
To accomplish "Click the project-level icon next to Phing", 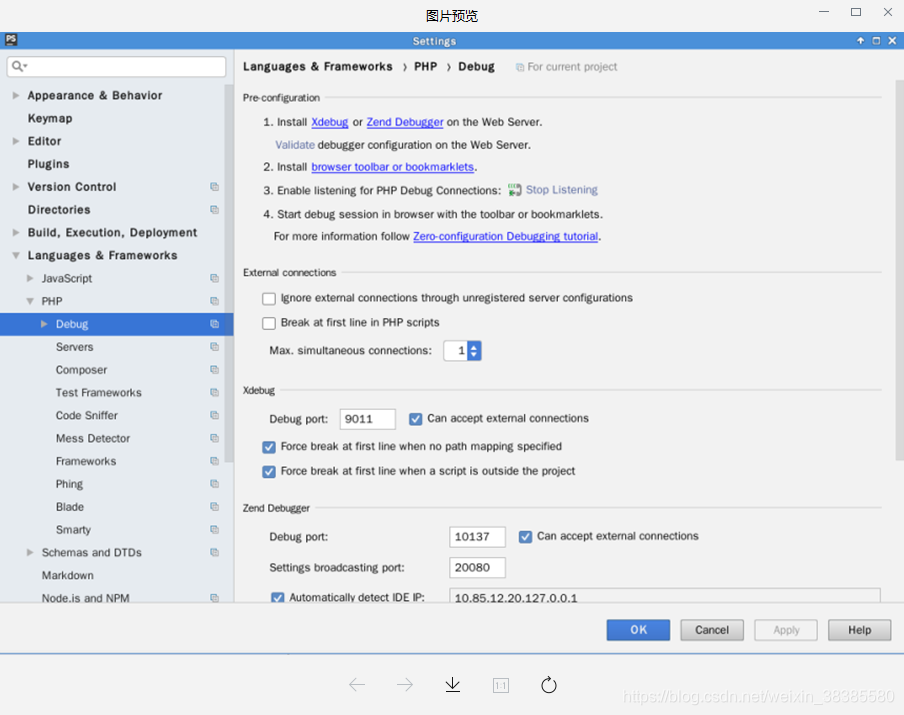I will point(214,484).
